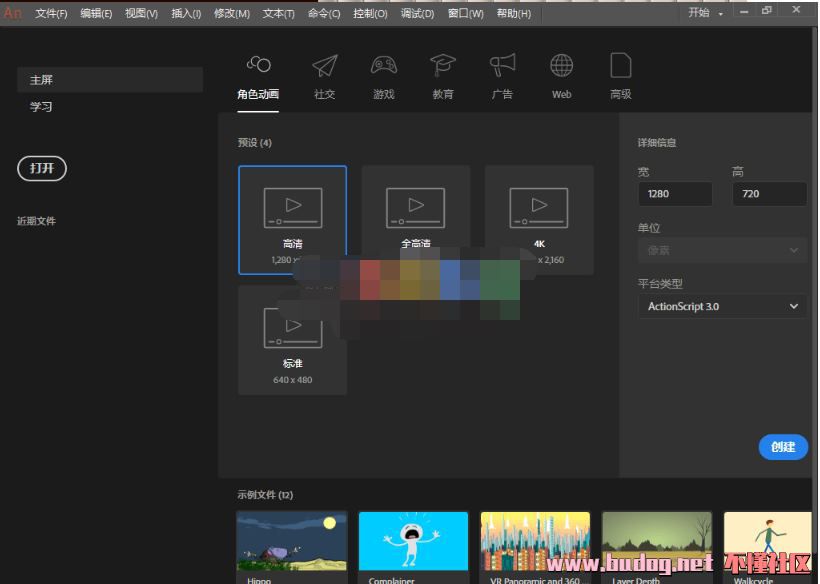The height and width of the screenshot is (584, 820).
Task: Click the 打开 button
Action: 42,168
